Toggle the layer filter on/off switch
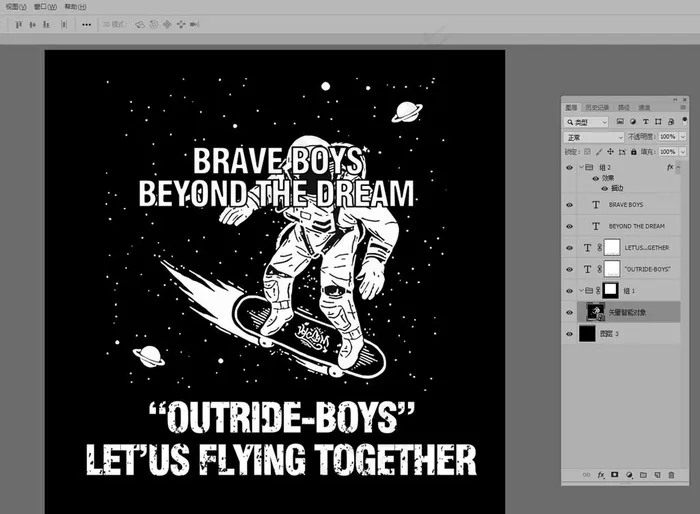This screenshot has width=700, height=514. 684,121
